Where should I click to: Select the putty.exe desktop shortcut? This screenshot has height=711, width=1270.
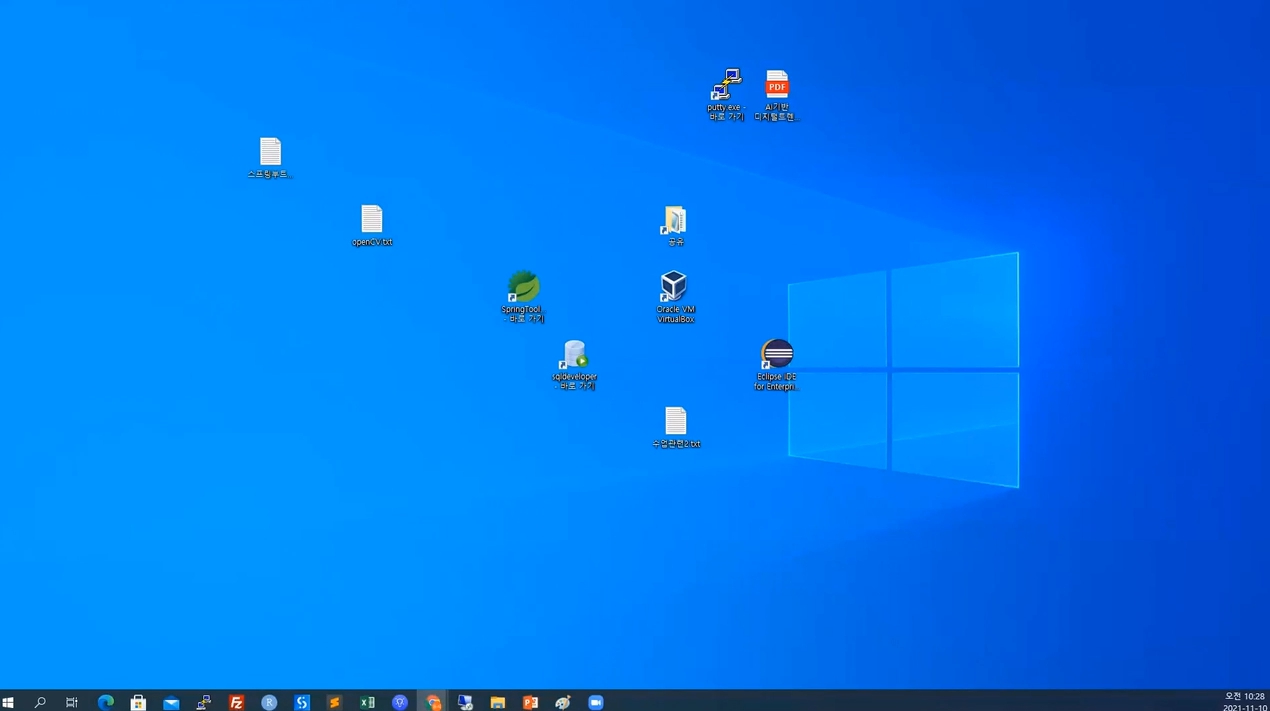click(x=726, y=86)
